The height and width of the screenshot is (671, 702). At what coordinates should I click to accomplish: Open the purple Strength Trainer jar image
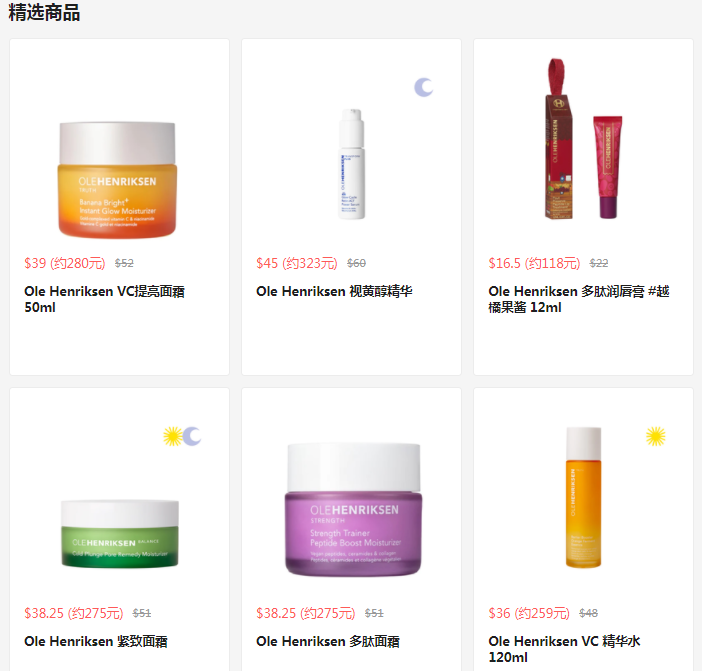[354, 509]
